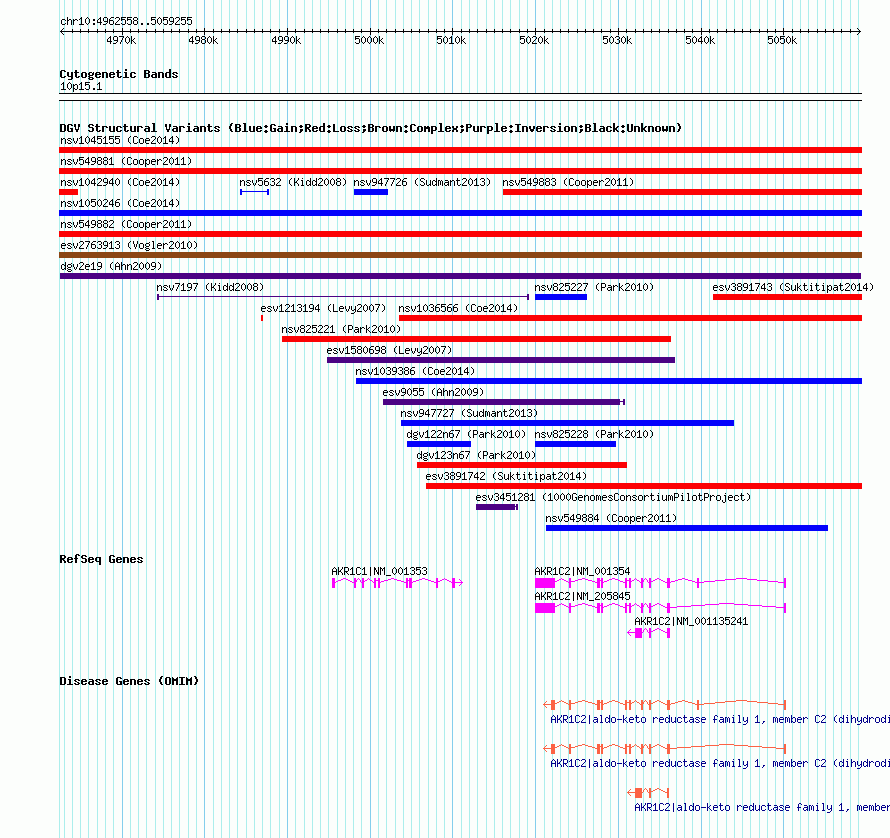Image resolution: width=890 pixels, height=838 pixels.
Task: Click the nsv947726 (Sudmant2013) label
Action: pos(422,182)
